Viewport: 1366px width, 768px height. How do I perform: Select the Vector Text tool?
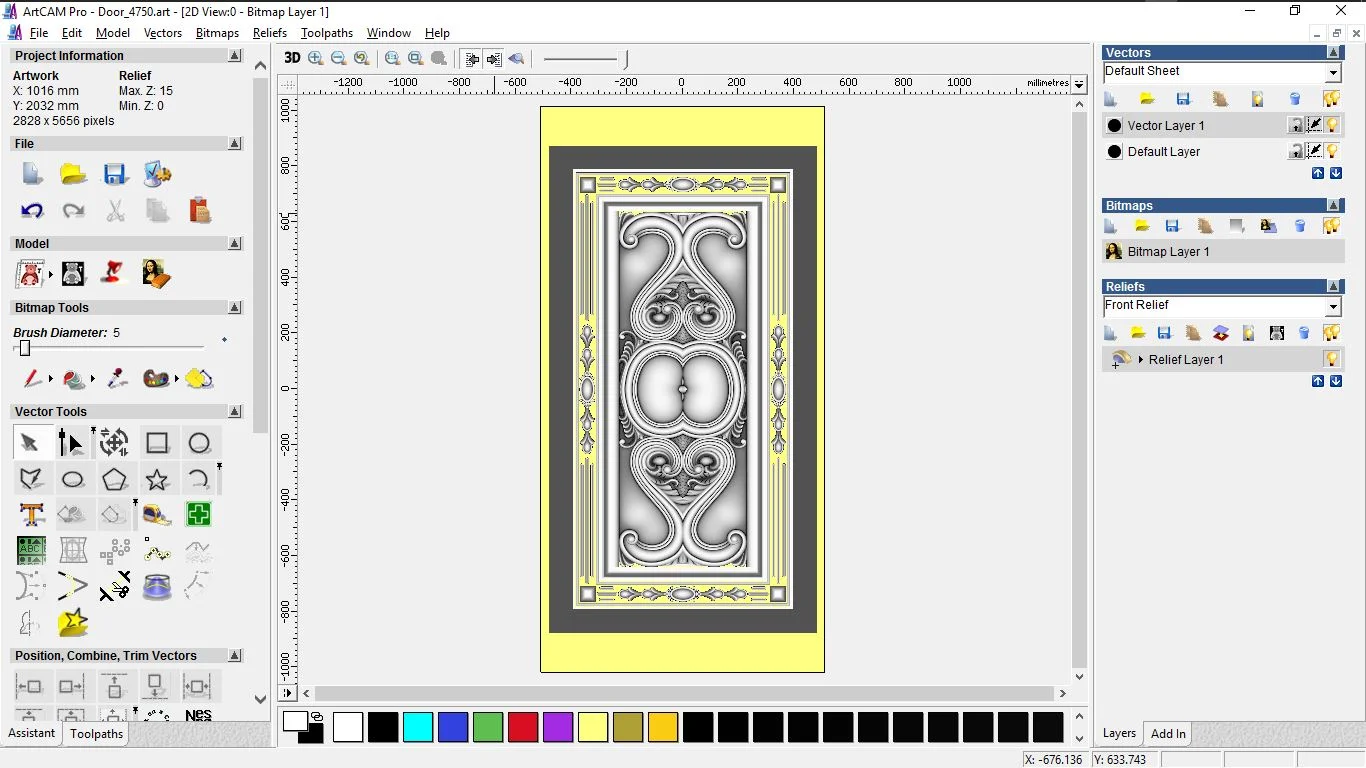point(32,515)
